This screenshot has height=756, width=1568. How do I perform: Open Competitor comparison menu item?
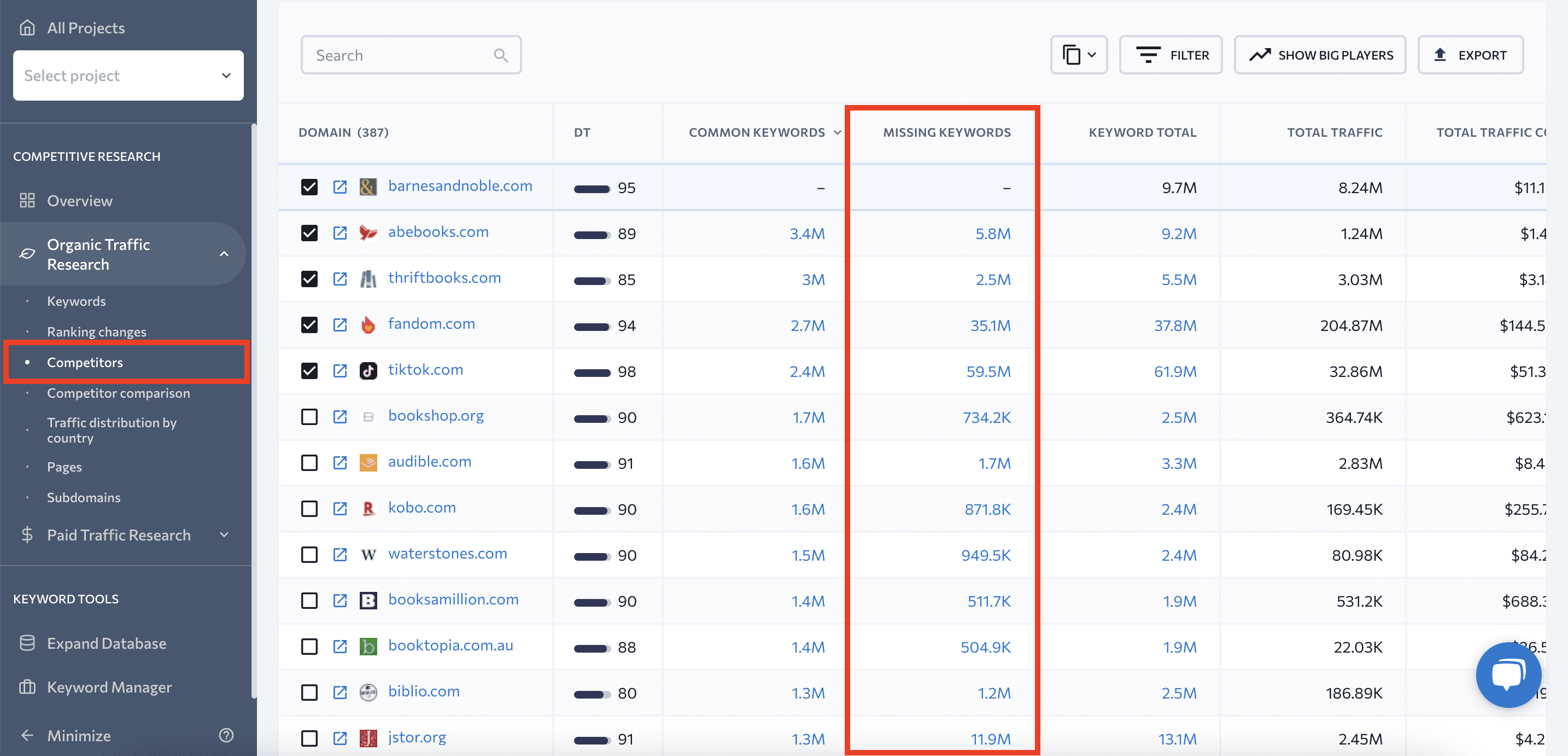click(x=118, y=393)
